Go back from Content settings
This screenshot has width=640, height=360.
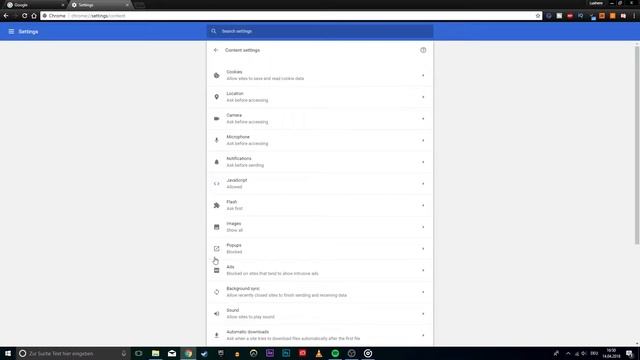[x=216, y=50]
